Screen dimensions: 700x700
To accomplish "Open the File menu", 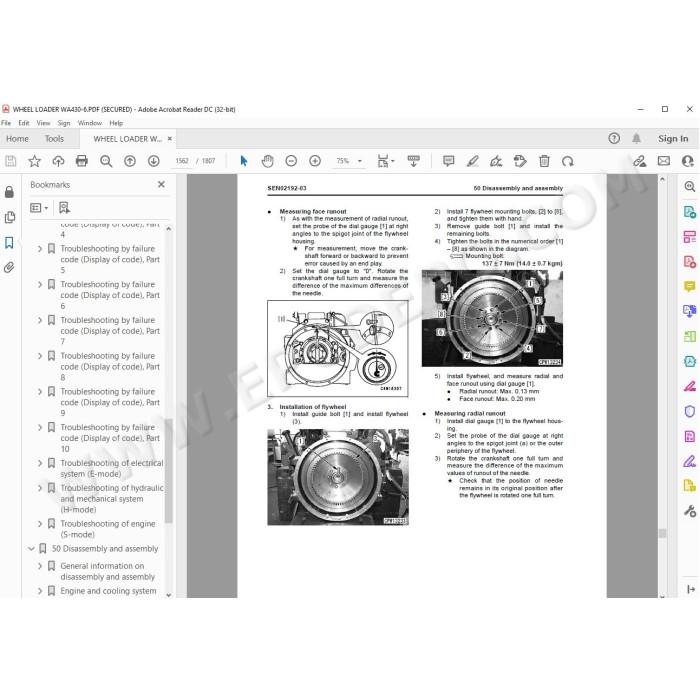I will pyautogui.click(x=6, y=123).
